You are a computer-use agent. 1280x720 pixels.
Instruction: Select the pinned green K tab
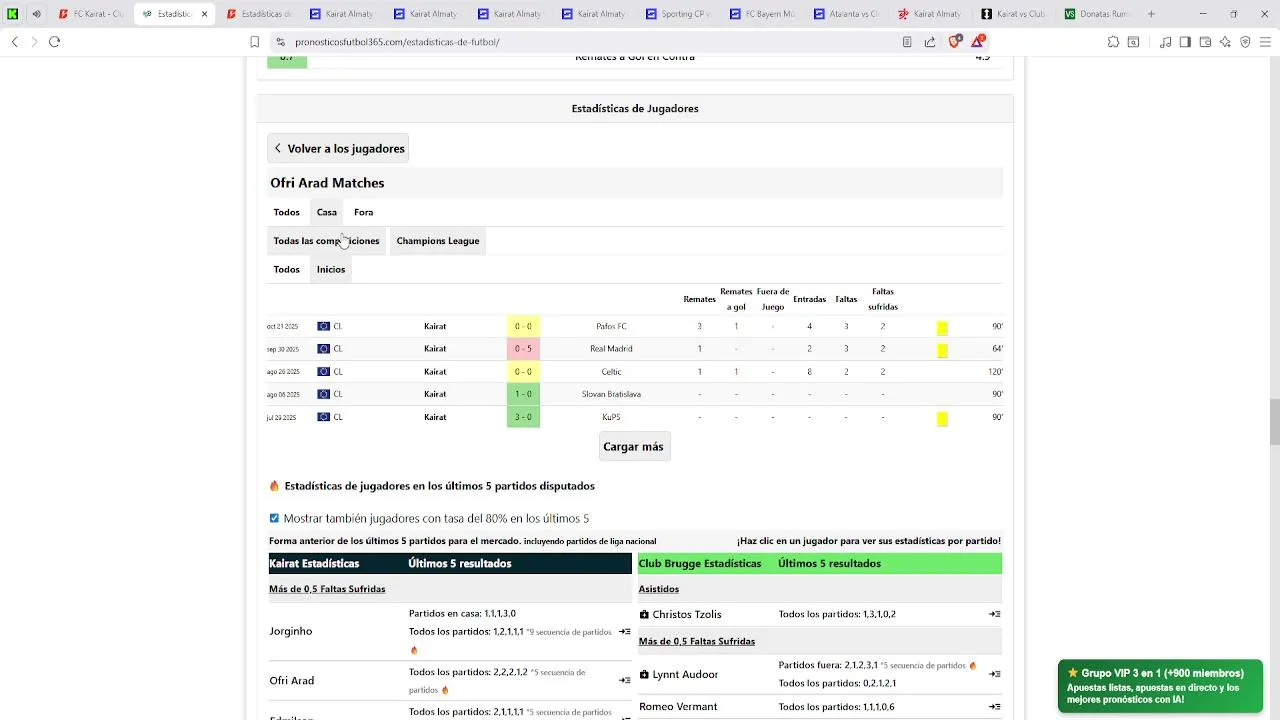pyautogui.click(x=13, y=14)
